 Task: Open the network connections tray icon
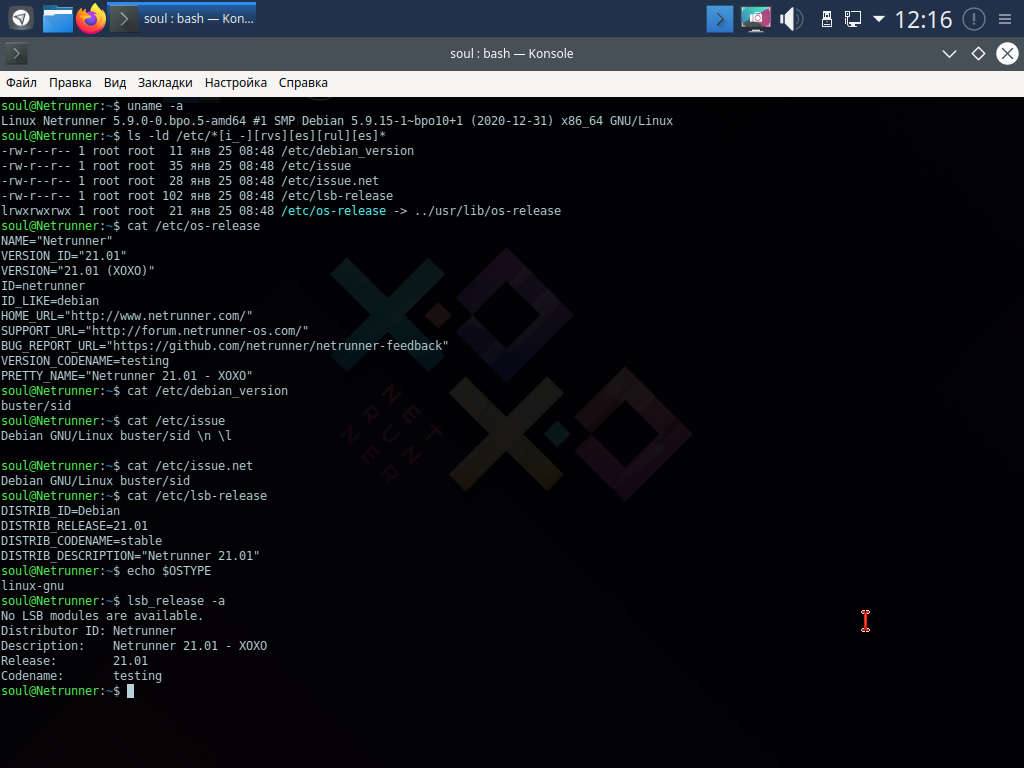(853, 19)
